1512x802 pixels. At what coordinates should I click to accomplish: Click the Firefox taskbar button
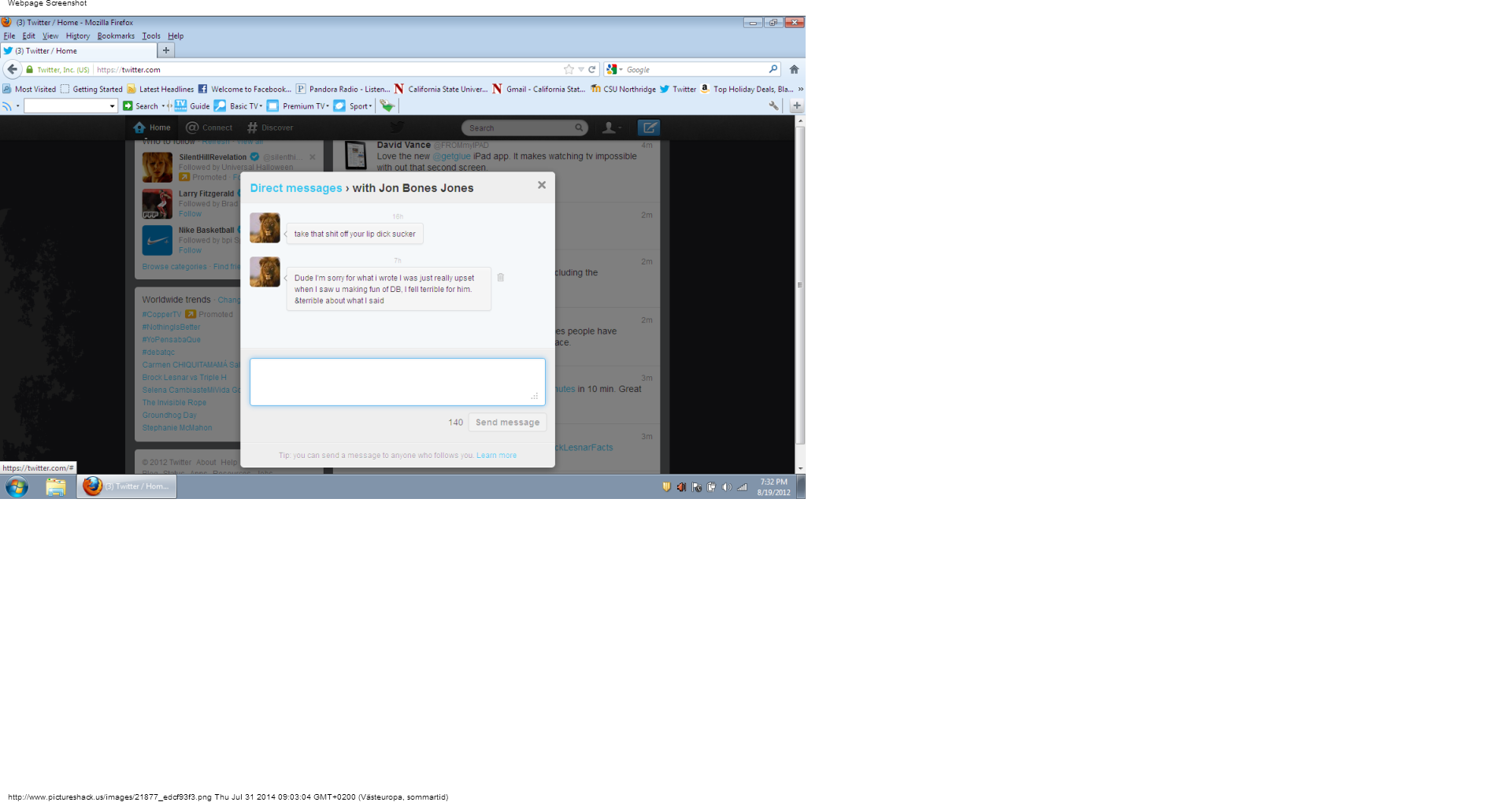(127, 486)
